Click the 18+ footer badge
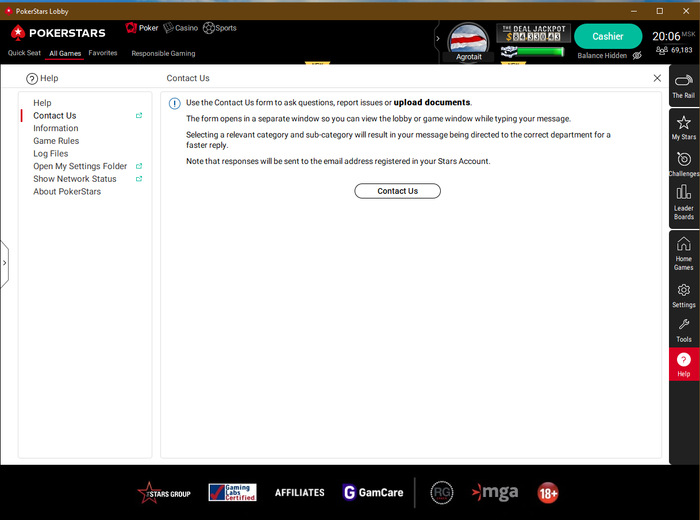 (x=548, y=493)
